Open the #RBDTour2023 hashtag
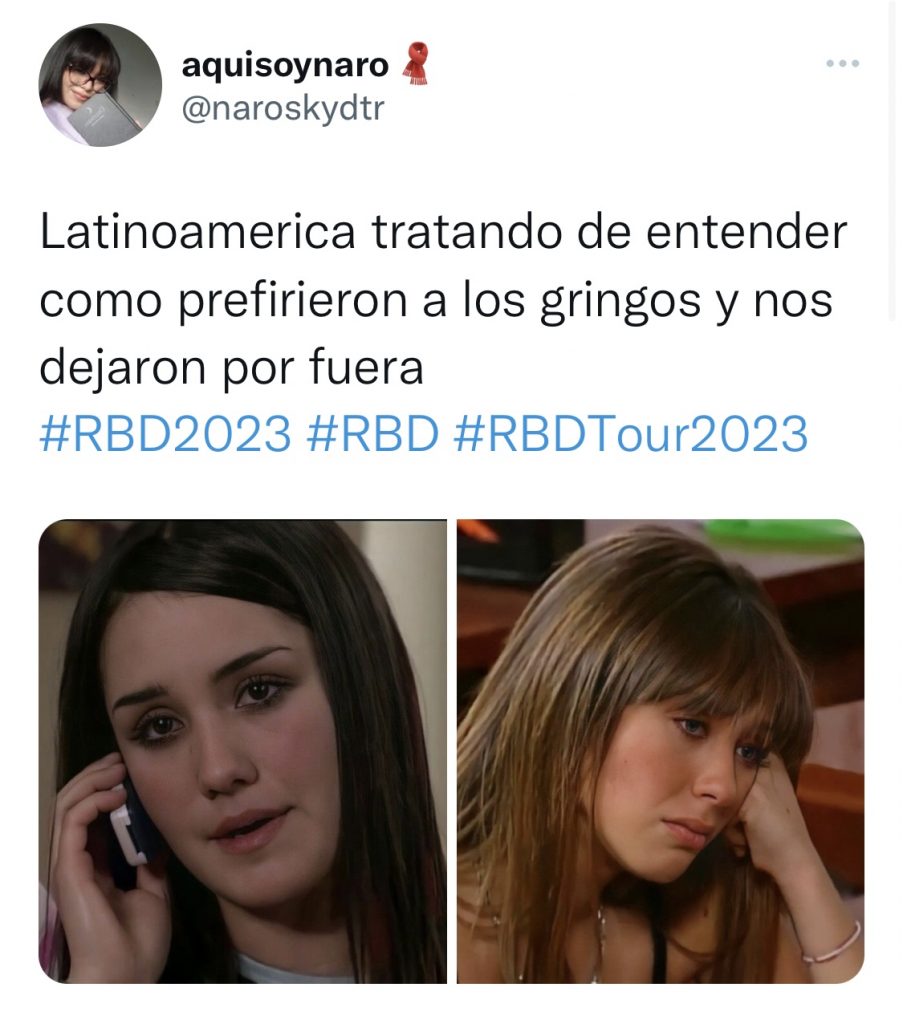This screenshot has height=1024, width=903. click(631, 434)
